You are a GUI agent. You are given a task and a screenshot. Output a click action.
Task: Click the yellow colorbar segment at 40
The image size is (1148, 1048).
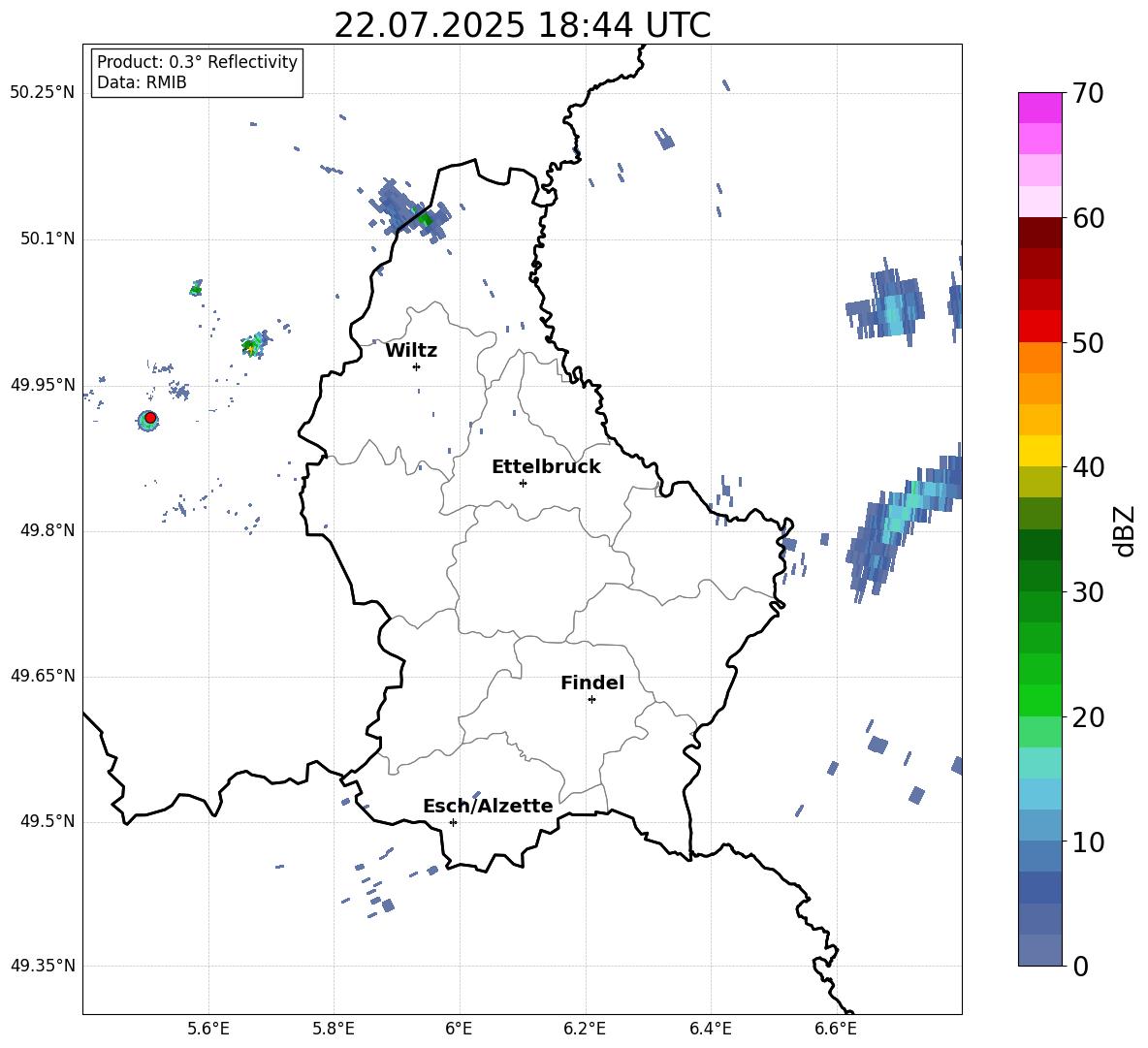pyautogui.click(x=1039, y=452)
